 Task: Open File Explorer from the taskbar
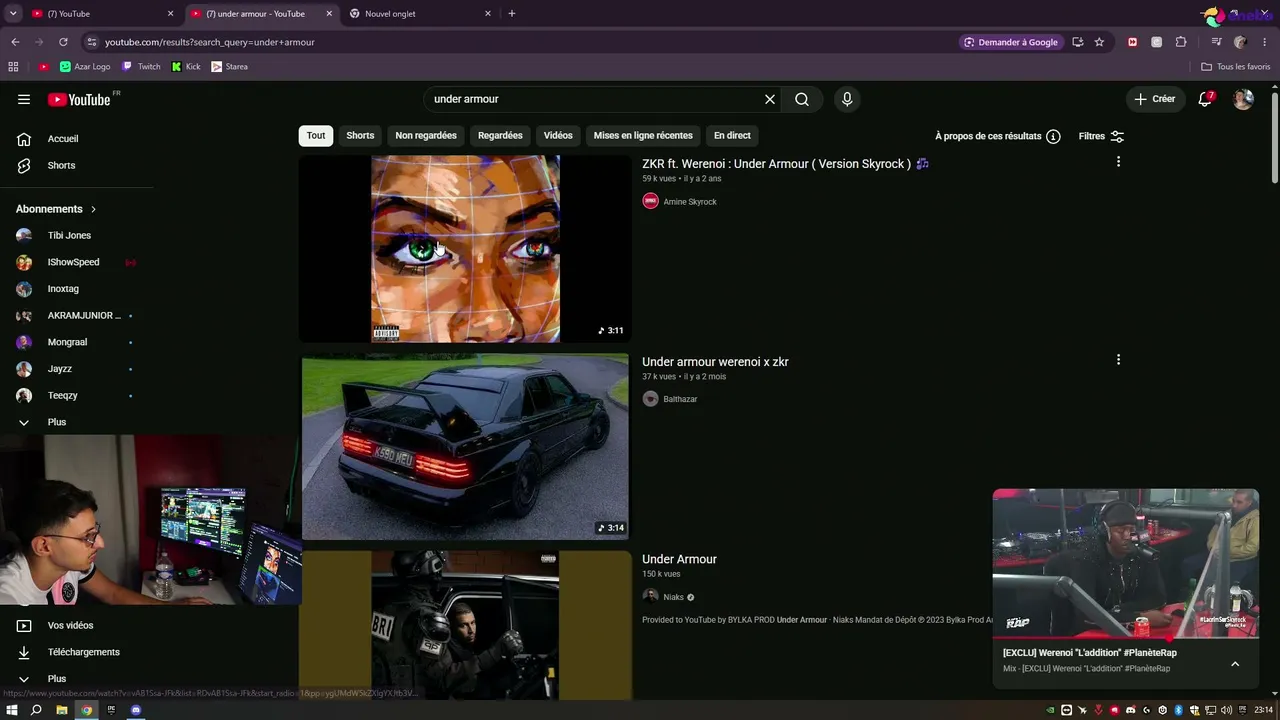61,710
